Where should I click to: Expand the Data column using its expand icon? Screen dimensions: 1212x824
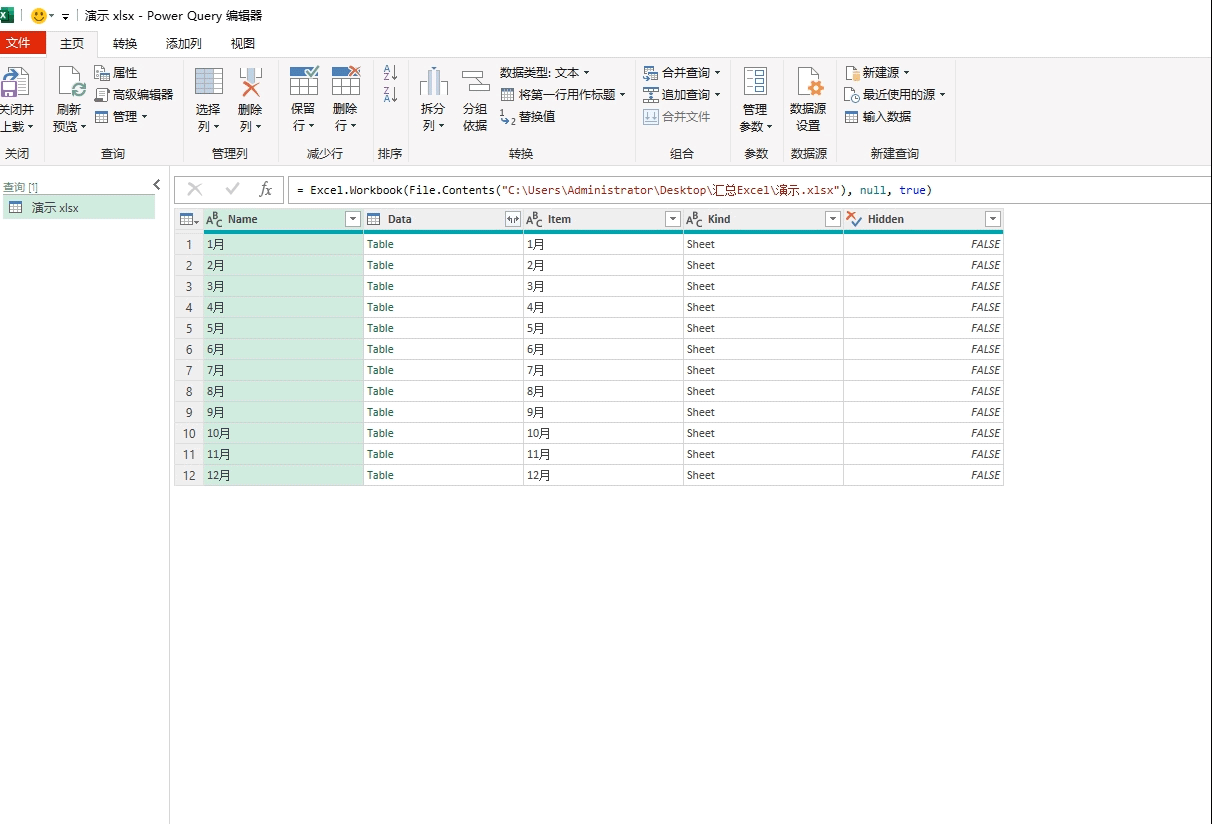(x=513, y=219)
